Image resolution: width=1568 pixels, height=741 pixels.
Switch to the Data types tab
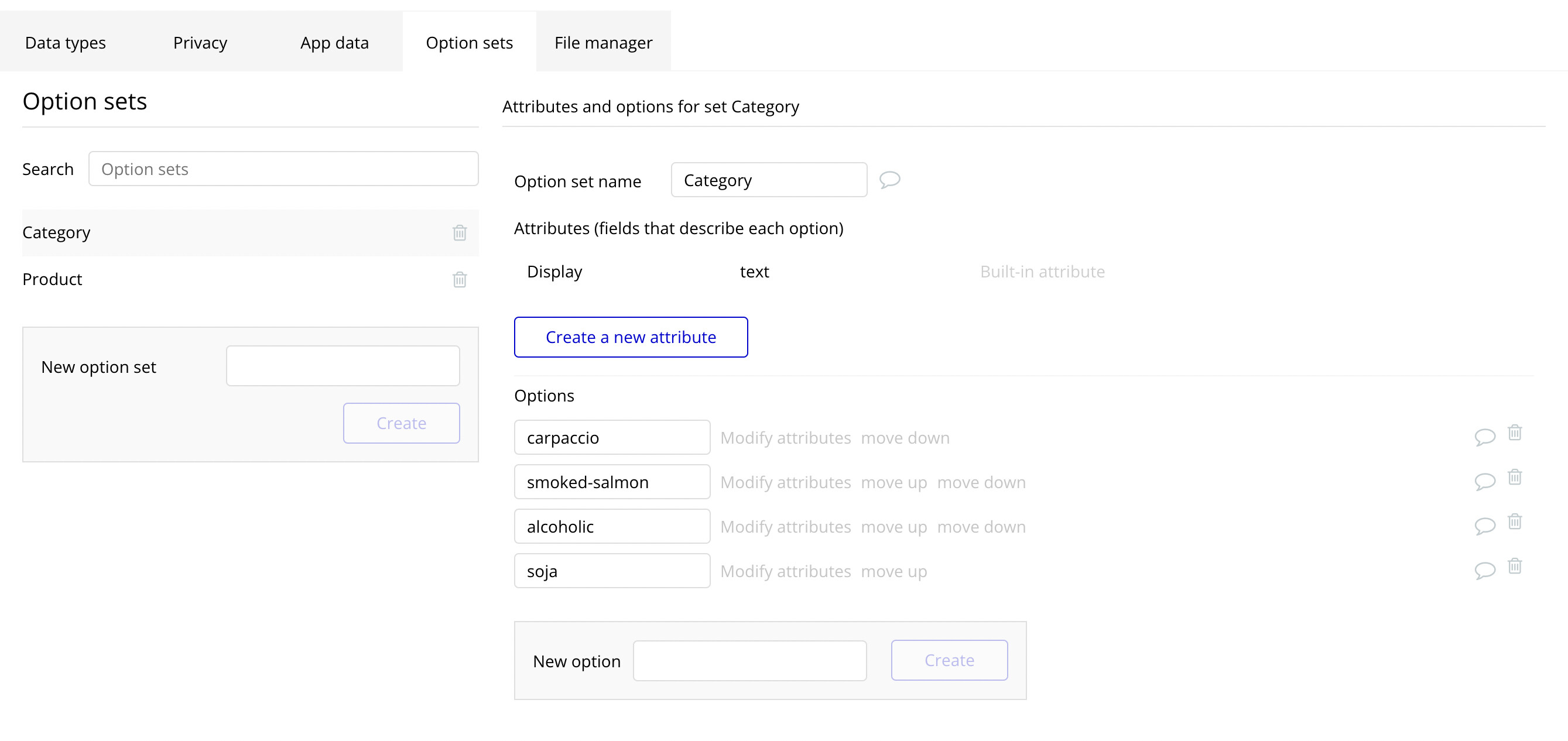[x=65, y=43]
